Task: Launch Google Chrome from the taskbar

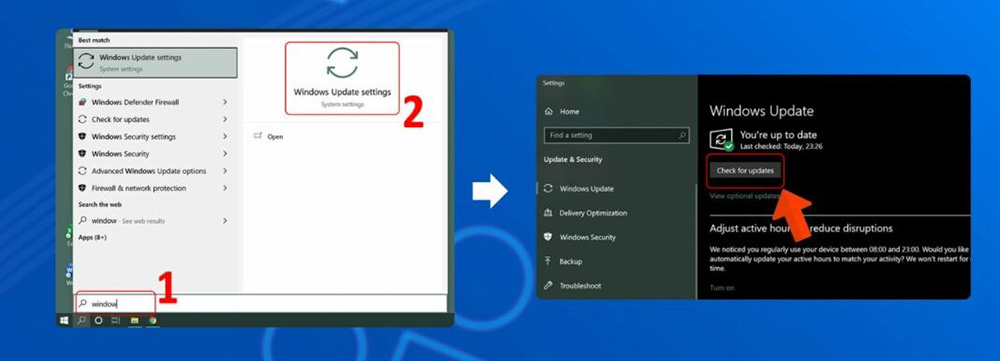Action: pos(152,320)
